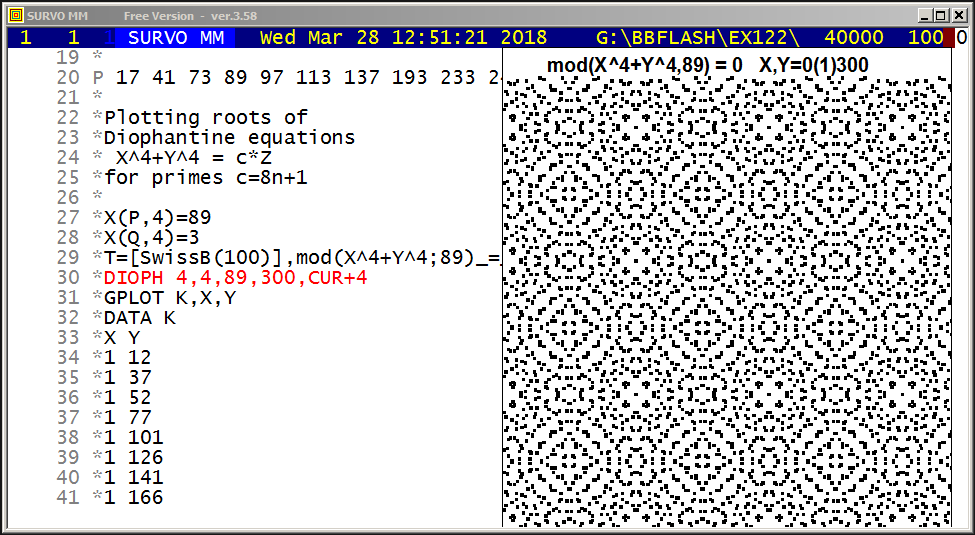
Task: Maximize the SURVO MM window
Action: click(941, 16)
